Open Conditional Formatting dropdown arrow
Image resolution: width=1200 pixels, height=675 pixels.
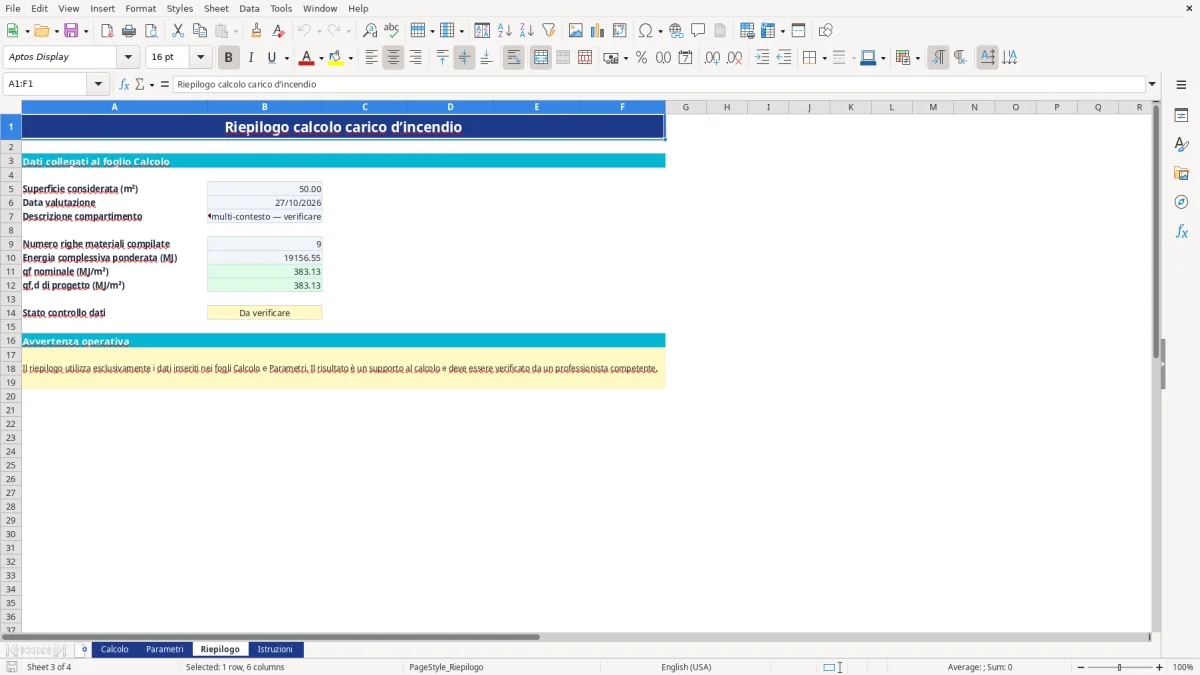pyautogui.click(x=917, y=58)
